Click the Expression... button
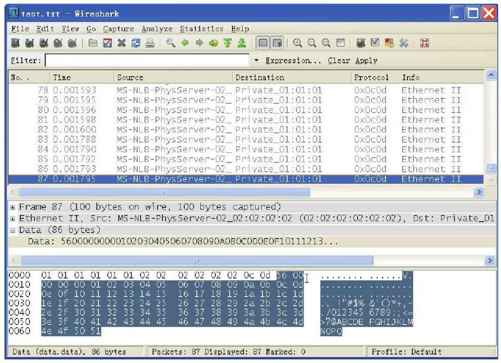The image size is (501, 363). tap(293, 61)
